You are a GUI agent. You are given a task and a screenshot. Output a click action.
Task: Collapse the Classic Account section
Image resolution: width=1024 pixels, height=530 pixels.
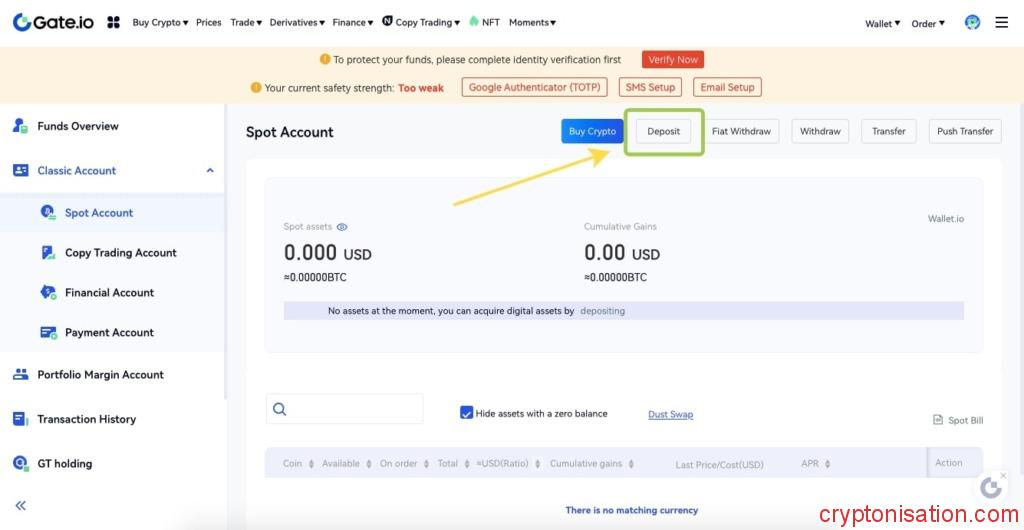[x=210, y=171]
